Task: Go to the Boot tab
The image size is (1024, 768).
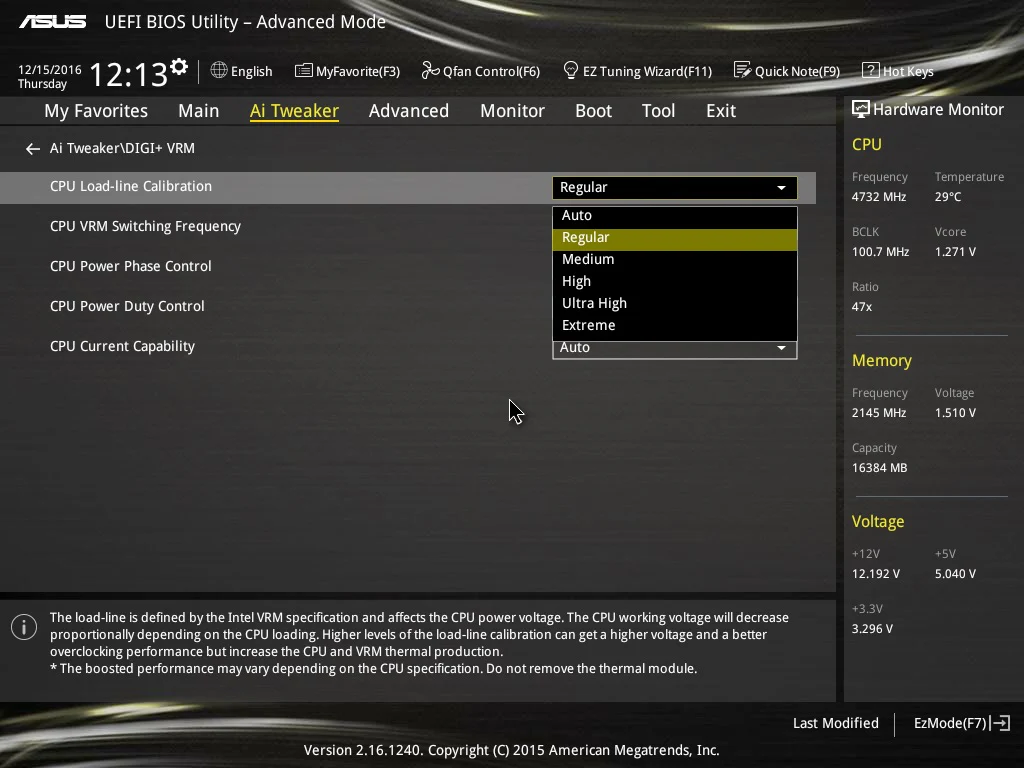Action: coord(593,111)
